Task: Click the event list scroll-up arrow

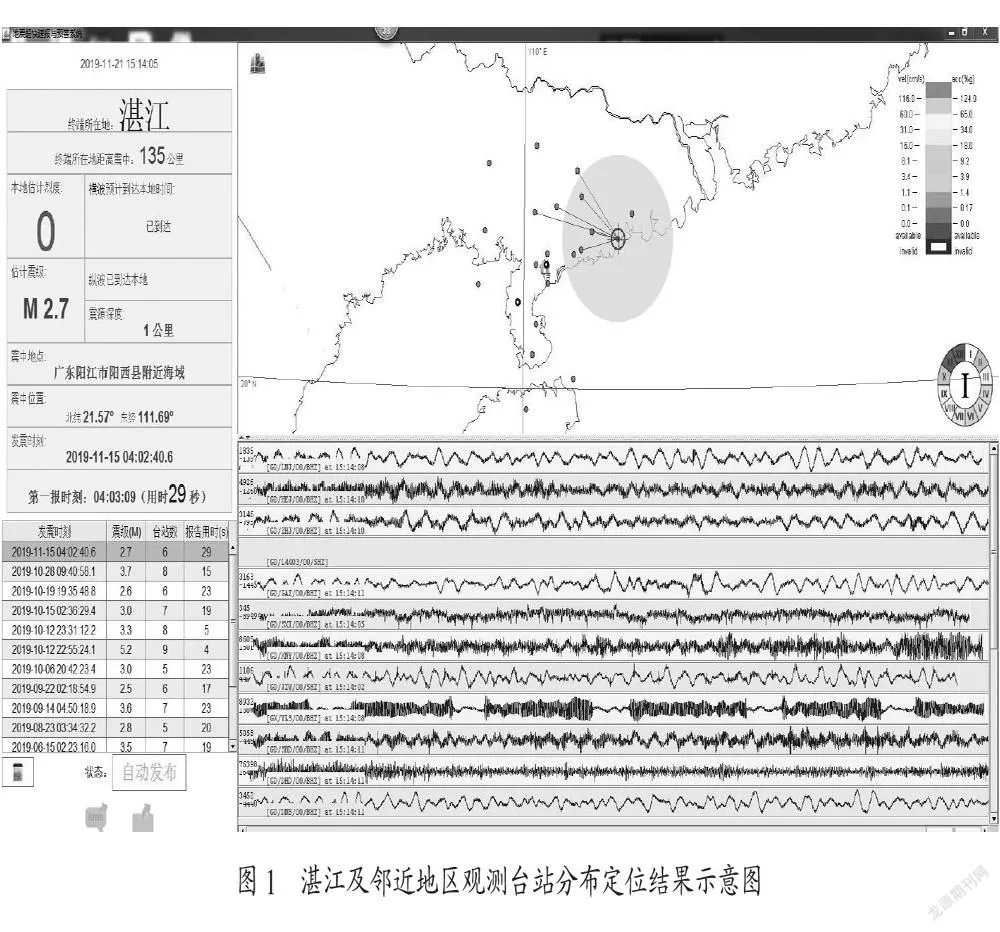Action: [x=233, y=549]
